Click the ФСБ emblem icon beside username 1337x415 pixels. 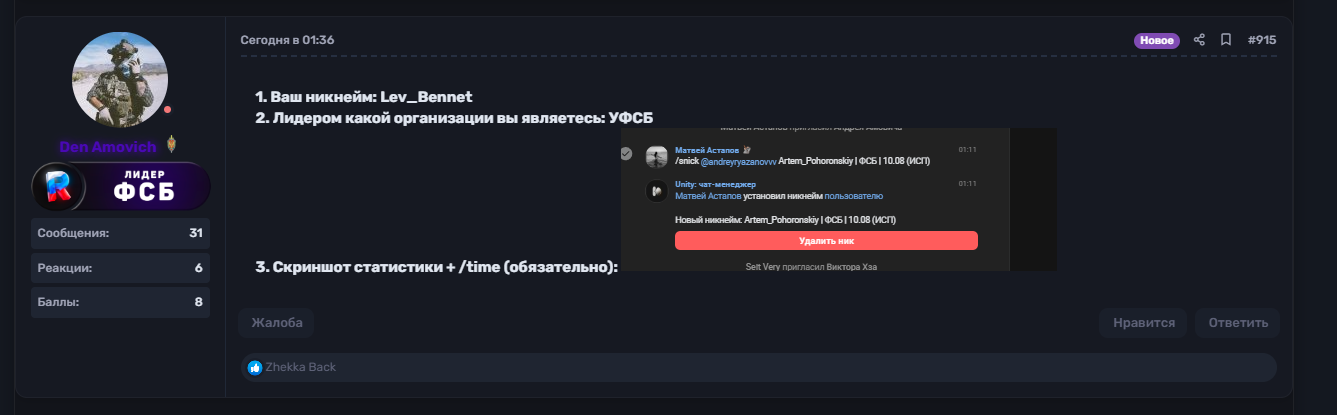click(171, 146)
